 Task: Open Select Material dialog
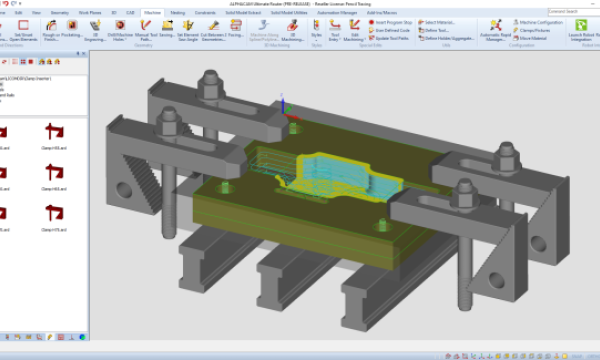pos(437,23)
